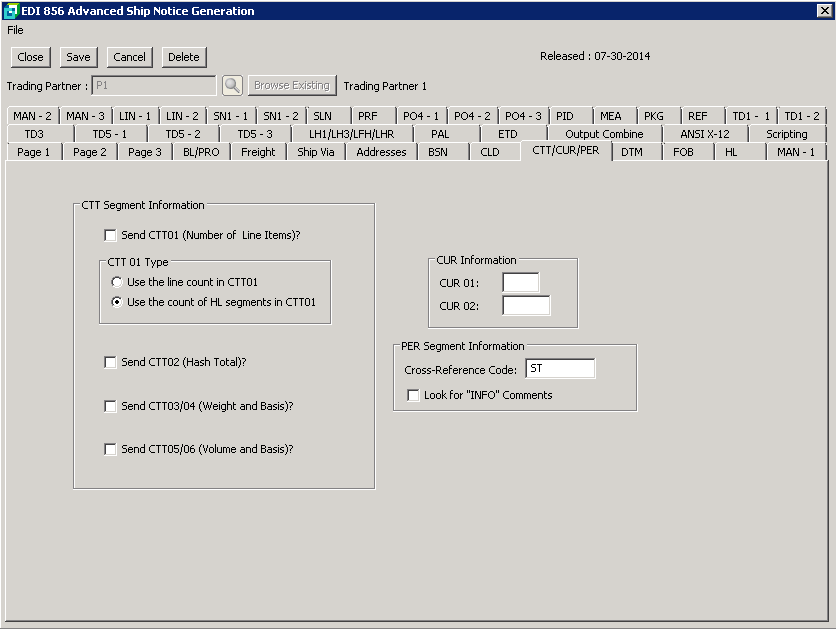Click the magnifier search icon beside Trading Partner
The image size is (836, 629).
tap(232, 86)
